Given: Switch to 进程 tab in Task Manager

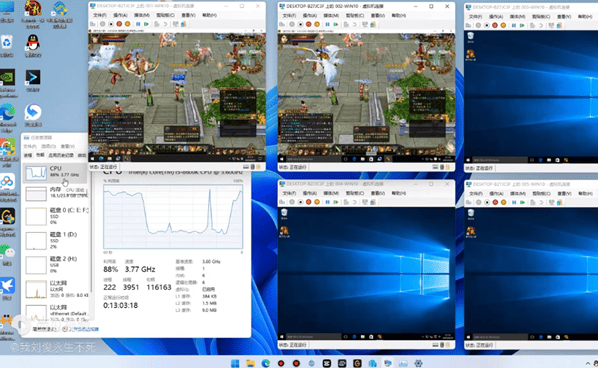Looking at the screenshot, I should (28, 155).
